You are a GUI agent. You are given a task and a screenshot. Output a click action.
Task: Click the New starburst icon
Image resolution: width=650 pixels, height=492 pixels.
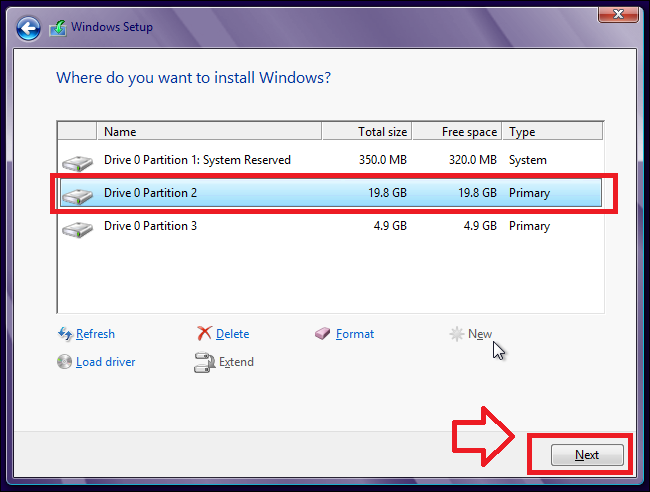457,334
